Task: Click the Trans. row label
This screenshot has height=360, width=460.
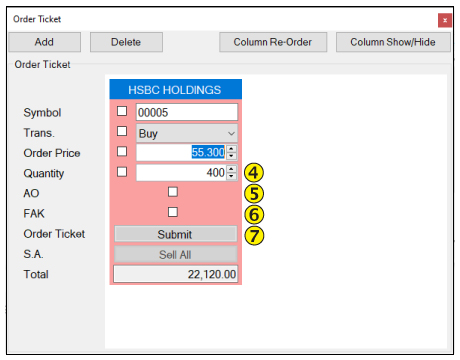Action: [39, 133]
